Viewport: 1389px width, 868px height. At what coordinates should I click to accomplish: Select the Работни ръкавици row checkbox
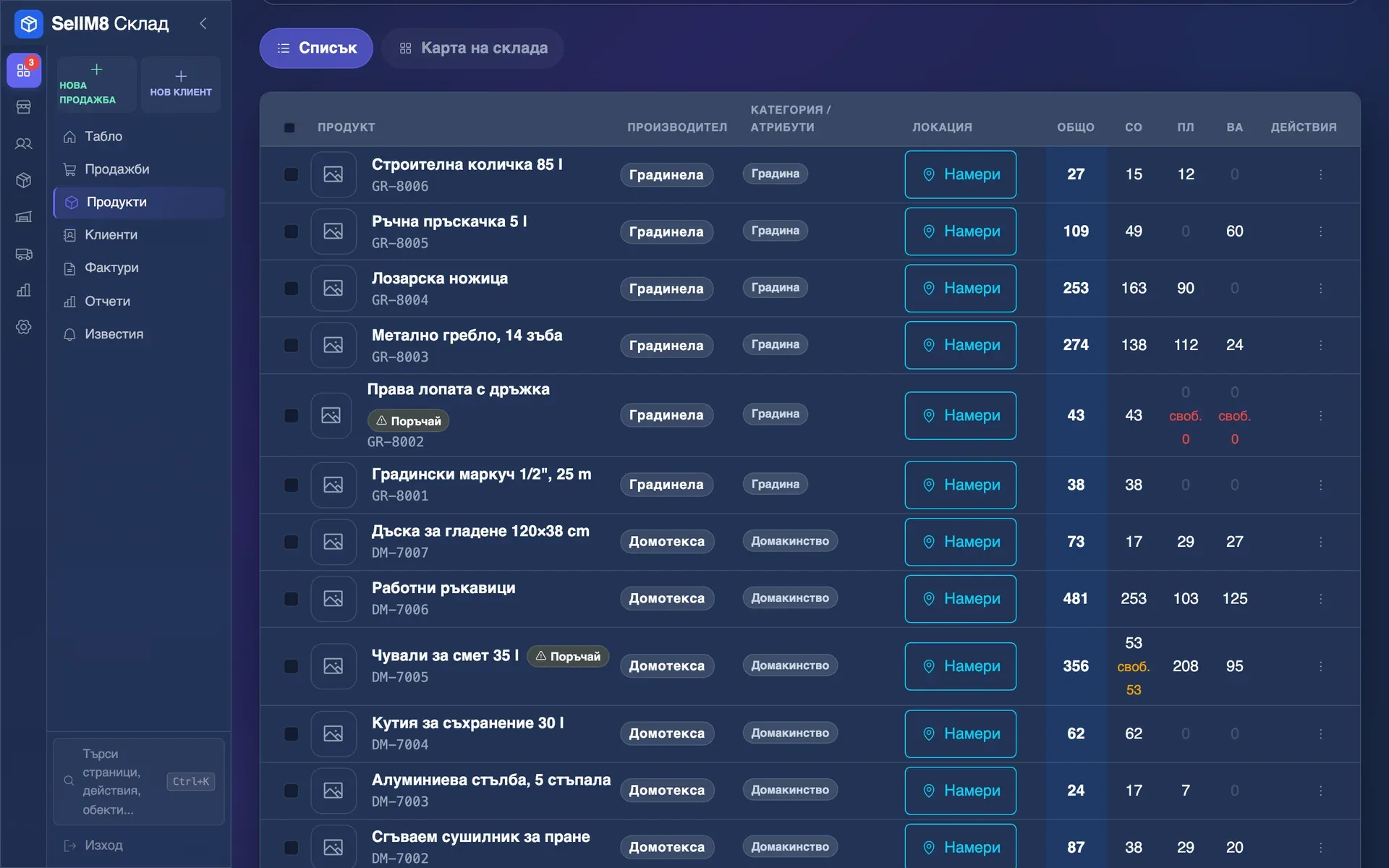point(291,599)
